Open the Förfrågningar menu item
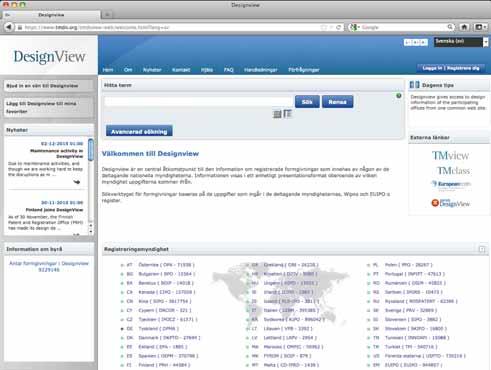The height and width of the screenshot is (370, 491). tap(304, 70)
